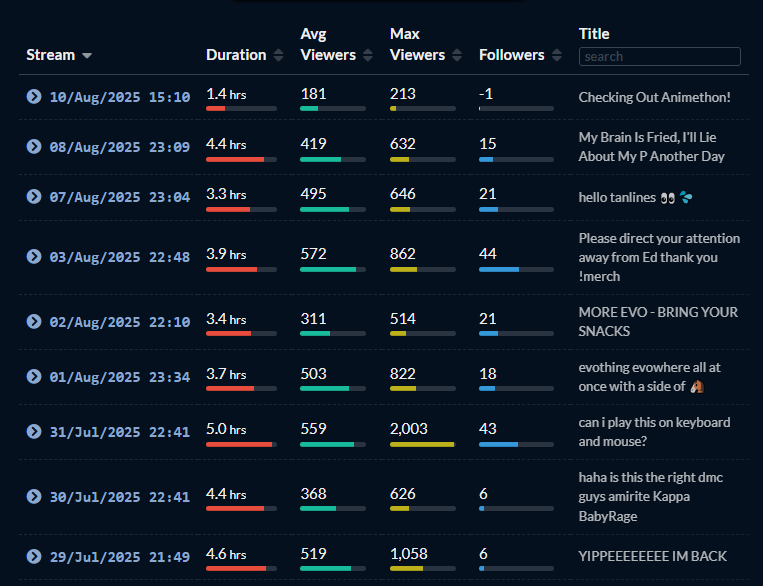
Task: Expand the 03/Aug/2025 22:48 stream row arrow
Action: (x=34, y=256)
